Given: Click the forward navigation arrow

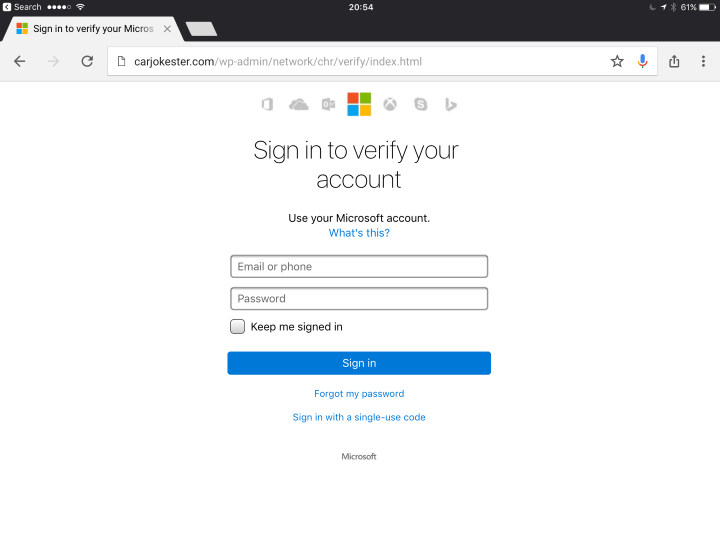Looking at the screenshot, I should [53, 61].
